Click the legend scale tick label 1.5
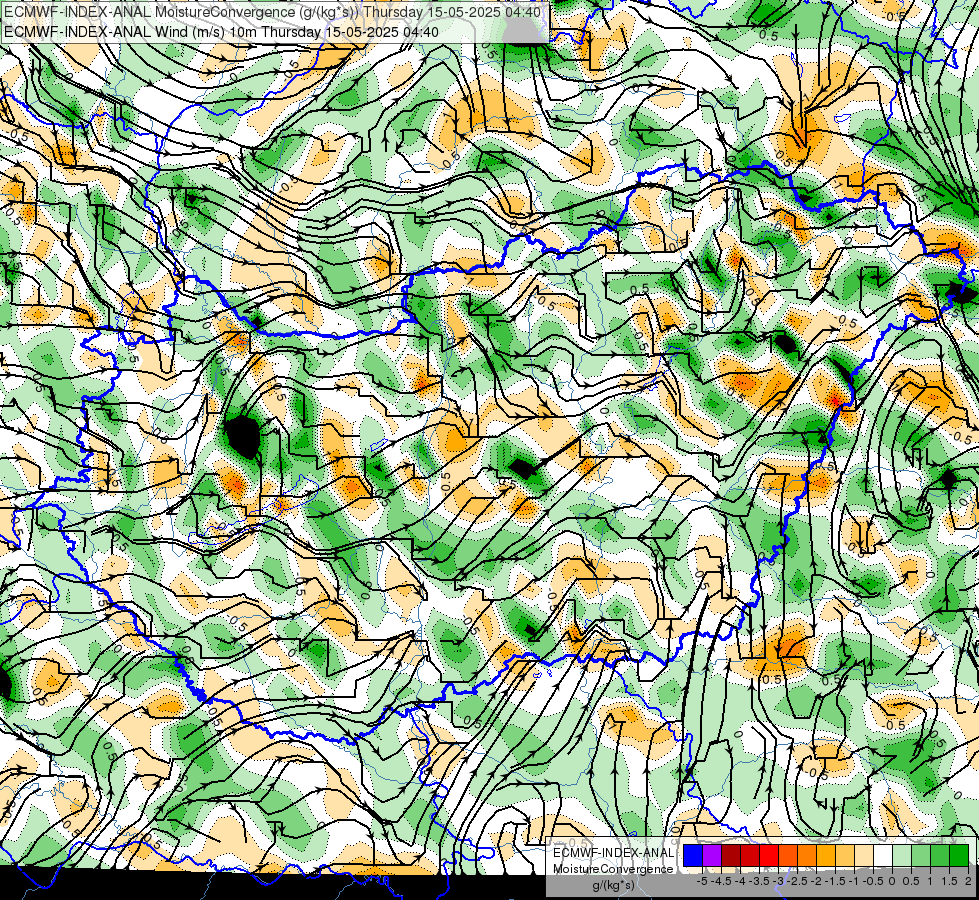This screenshot has width=979, height=900. [x=949, y=881]
